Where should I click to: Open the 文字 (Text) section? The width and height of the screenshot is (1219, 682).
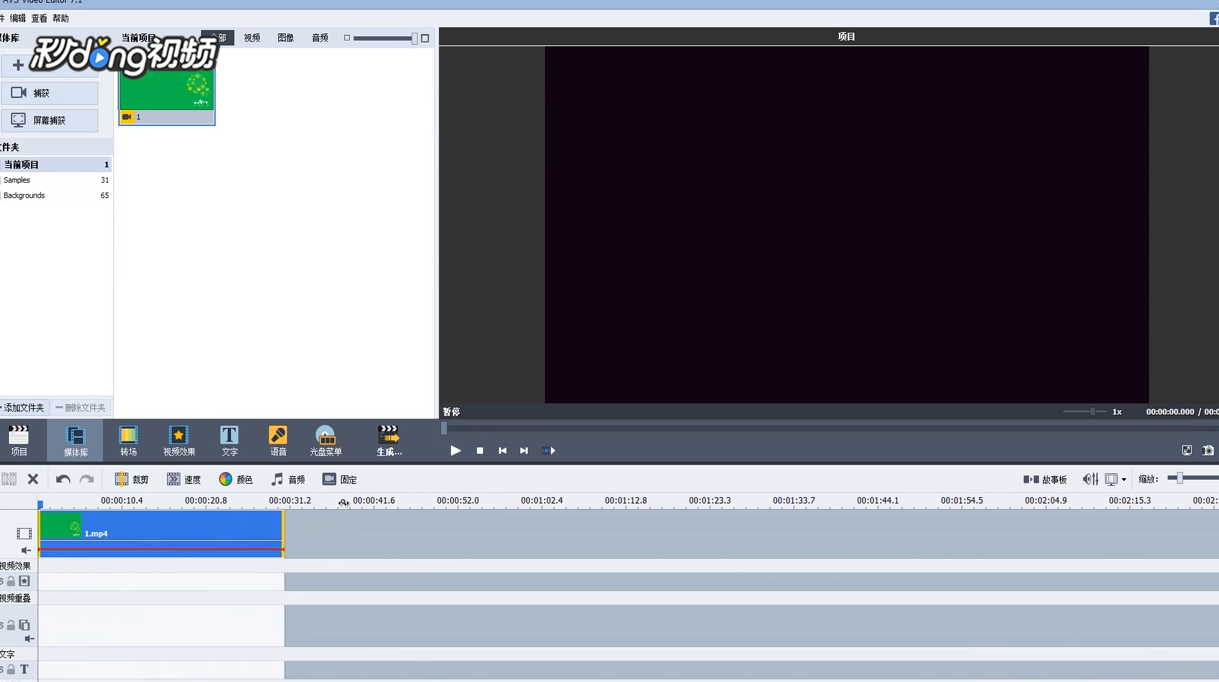click(x=229, y=440)
